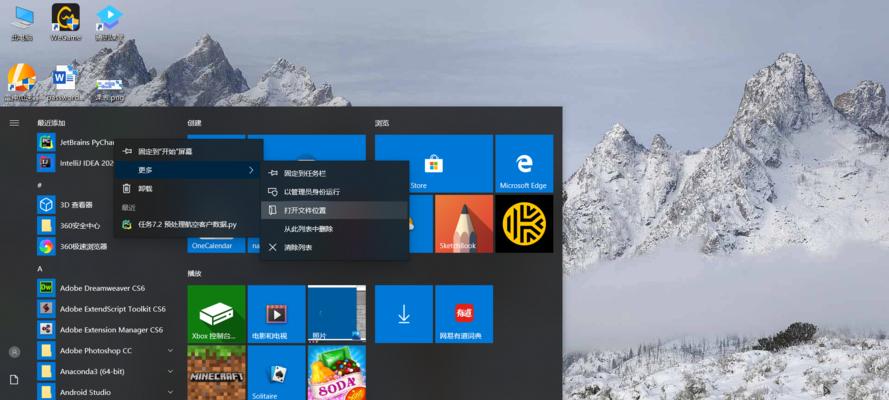The image size is (889, 400).
Task: Choose 从此列表中删除 in the submenu
Action: click(x=335, y=229)
